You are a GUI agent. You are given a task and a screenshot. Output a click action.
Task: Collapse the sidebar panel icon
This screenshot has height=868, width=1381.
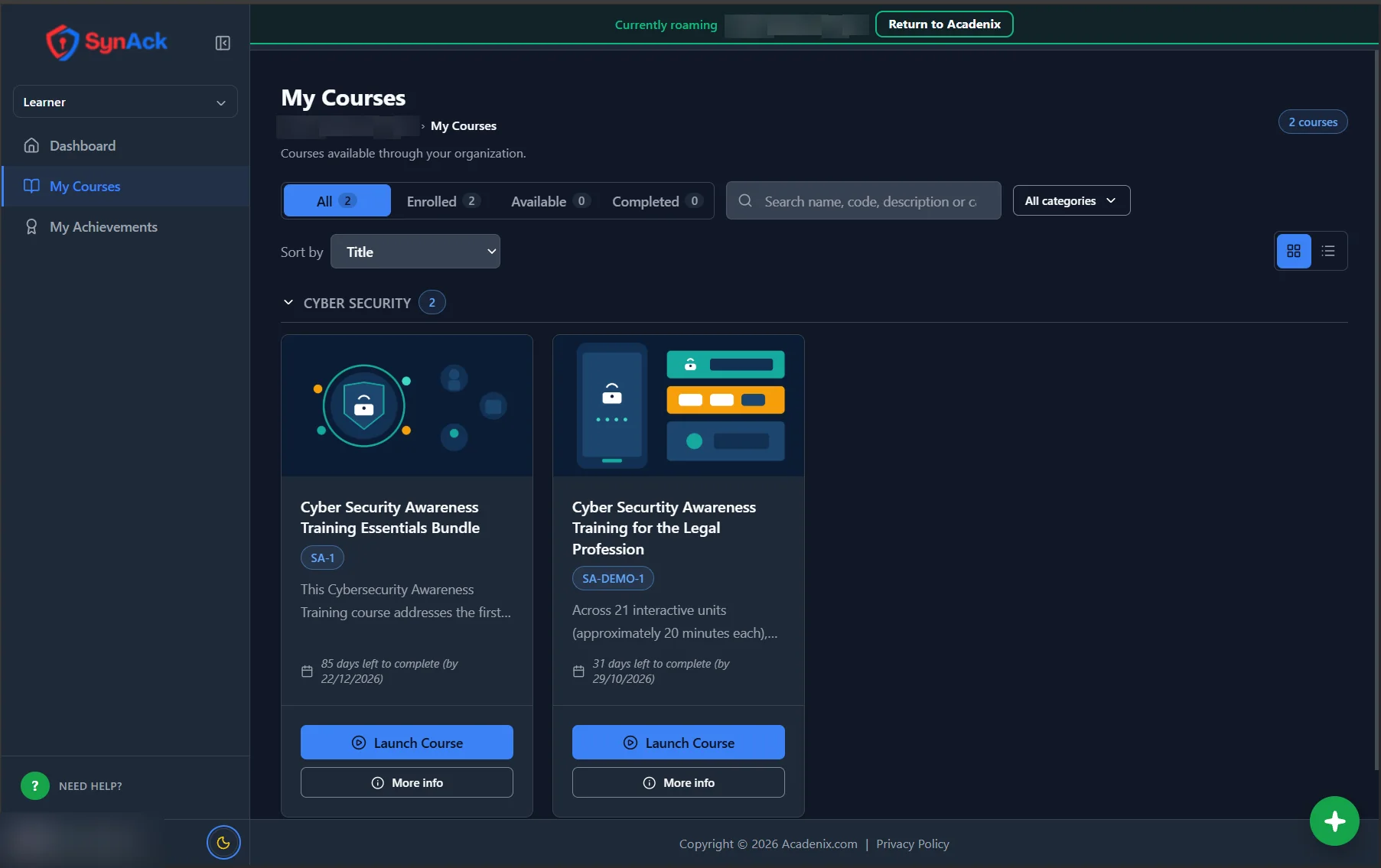223,43
